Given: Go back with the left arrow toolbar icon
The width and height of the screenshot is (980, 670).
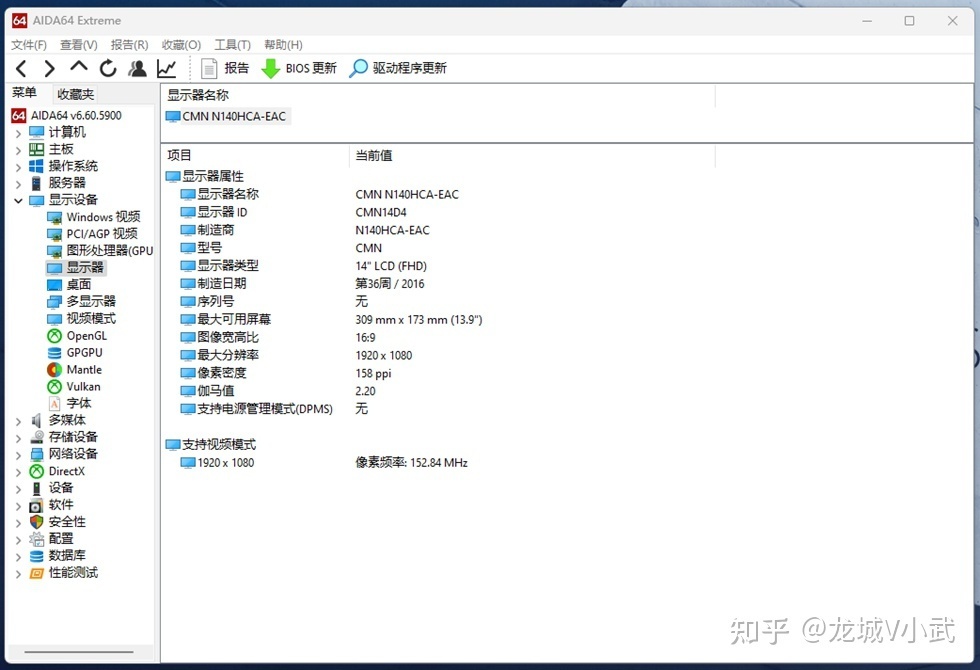Looking at the screenshot, I should click(x=21, y=68).
